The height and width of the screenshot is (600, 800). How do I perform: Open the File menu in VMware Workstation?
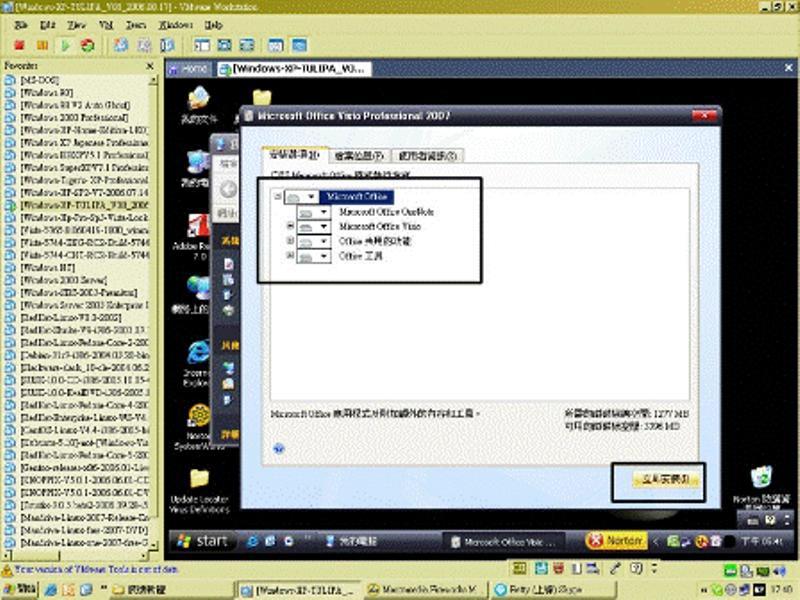click(x=21, y=24)
